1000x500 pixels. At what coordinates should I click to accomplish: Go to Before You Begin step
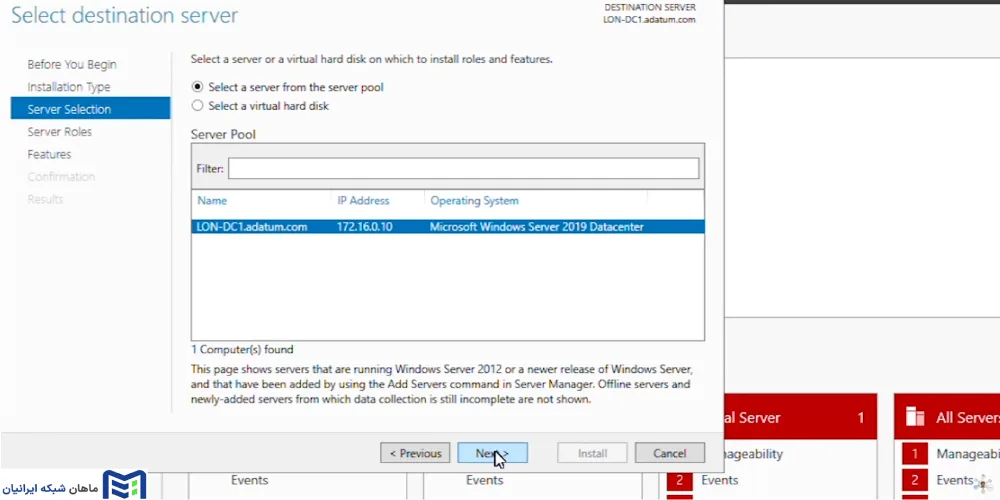tap(72, 64)
